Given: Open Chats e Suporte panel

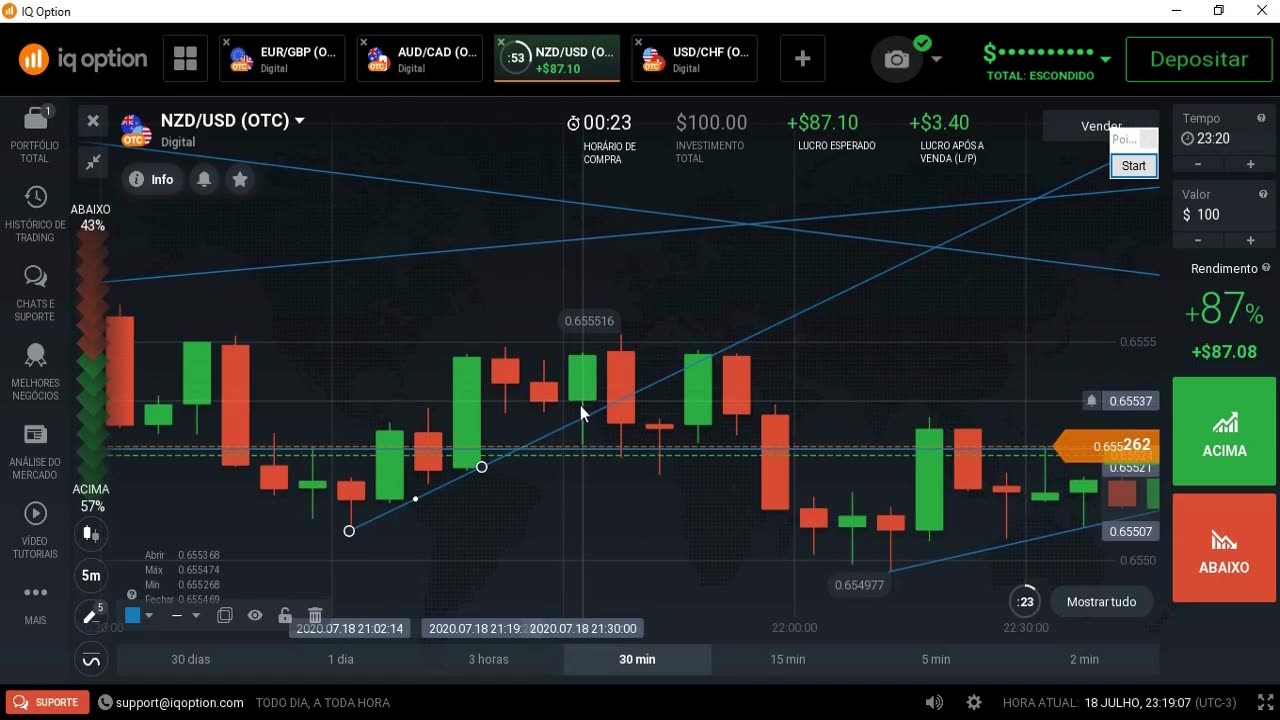Looking at the screenshot, I should click(x=35, y=293).
